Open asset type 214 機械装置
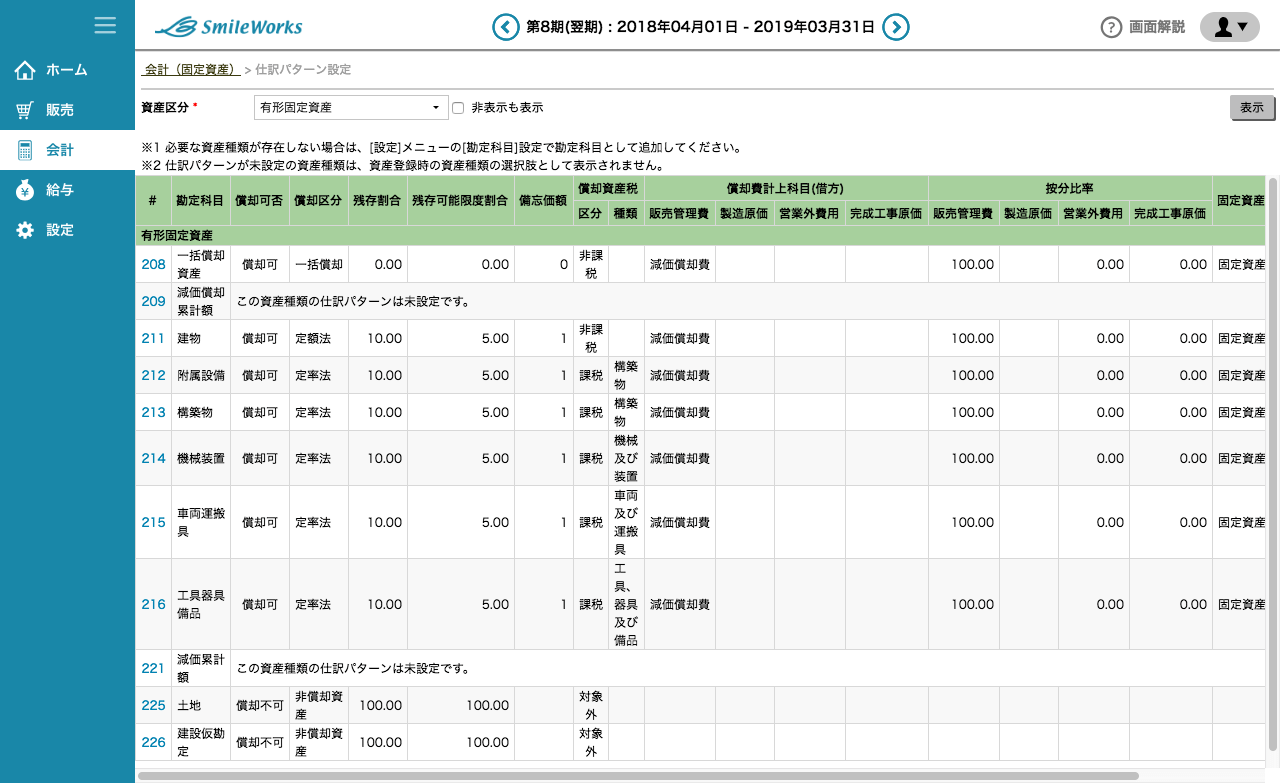The height and width of the screenshot is (783, 1280). tap(153, 458)
